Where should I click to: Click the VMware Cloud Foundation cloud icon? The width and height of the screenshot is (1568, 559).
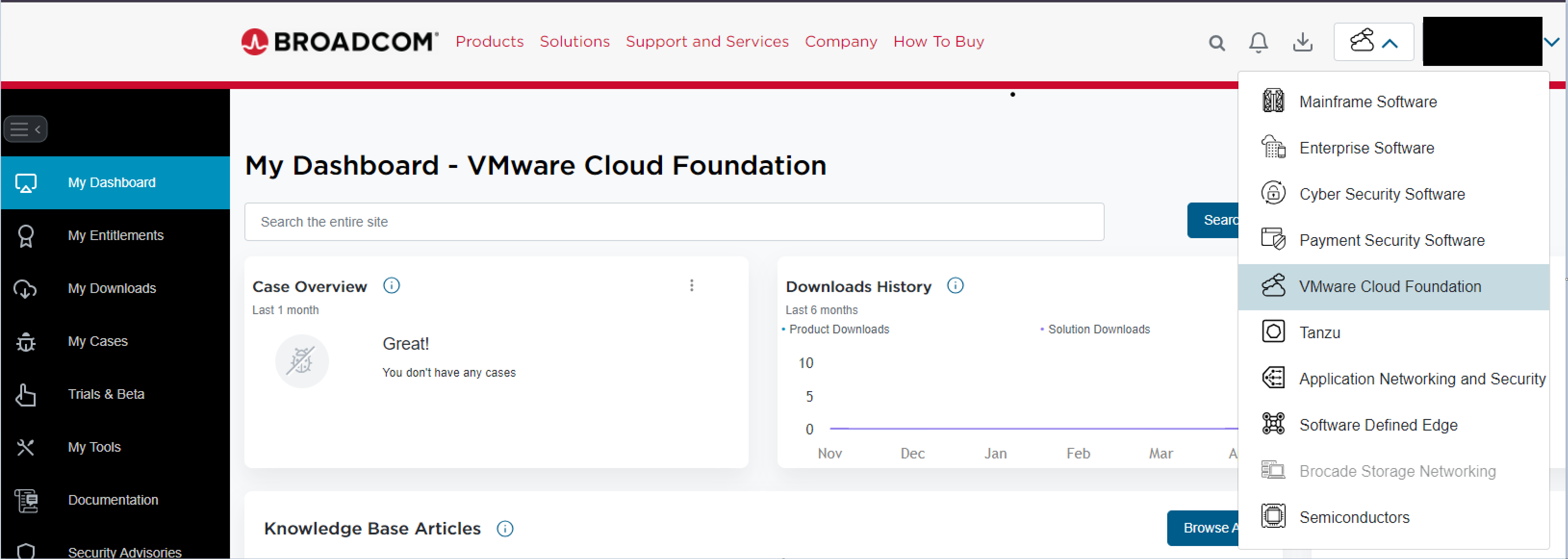pos(1273,286)
